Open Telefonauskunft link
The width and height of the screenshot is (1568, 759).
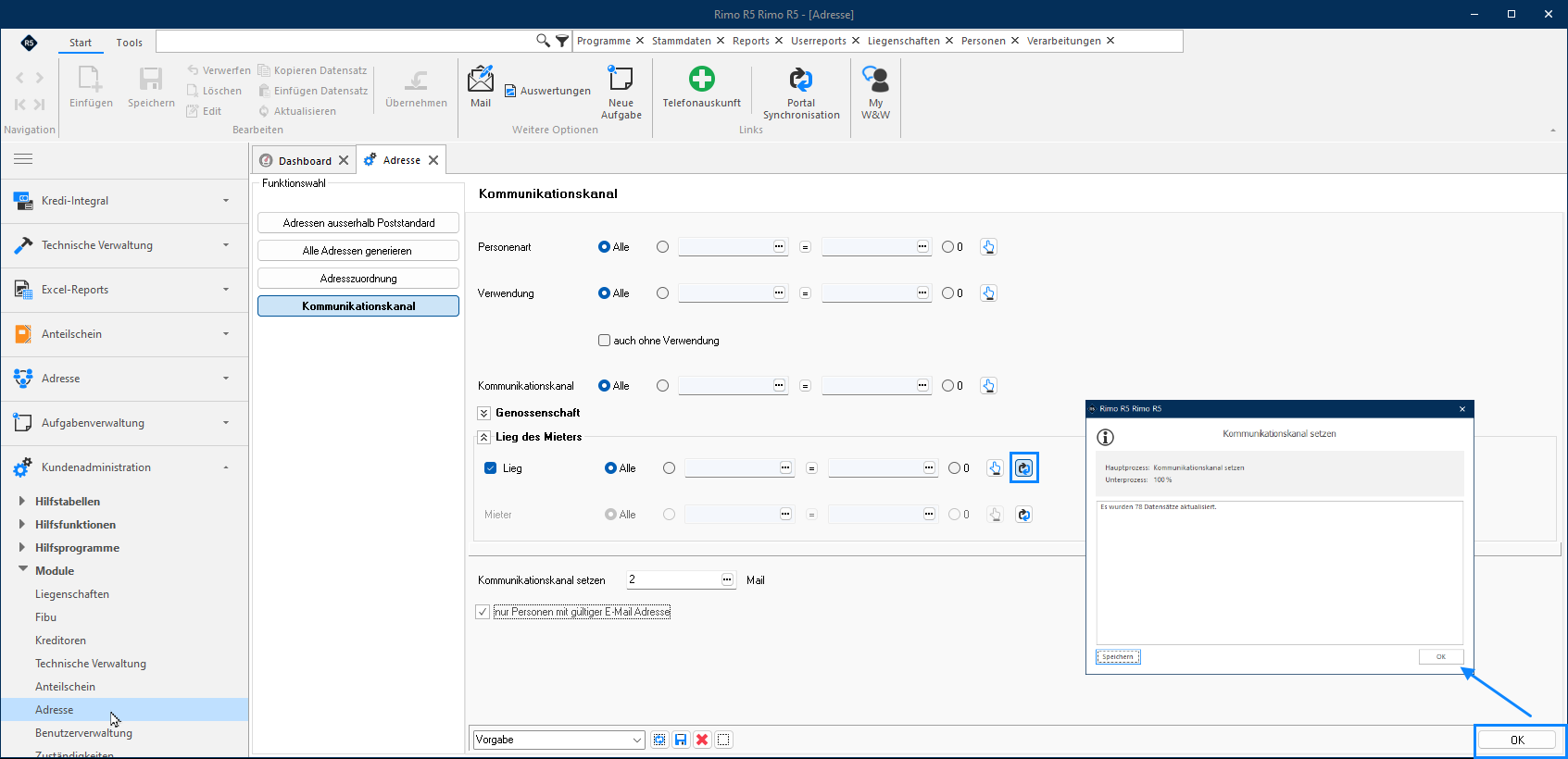point(701,86)
